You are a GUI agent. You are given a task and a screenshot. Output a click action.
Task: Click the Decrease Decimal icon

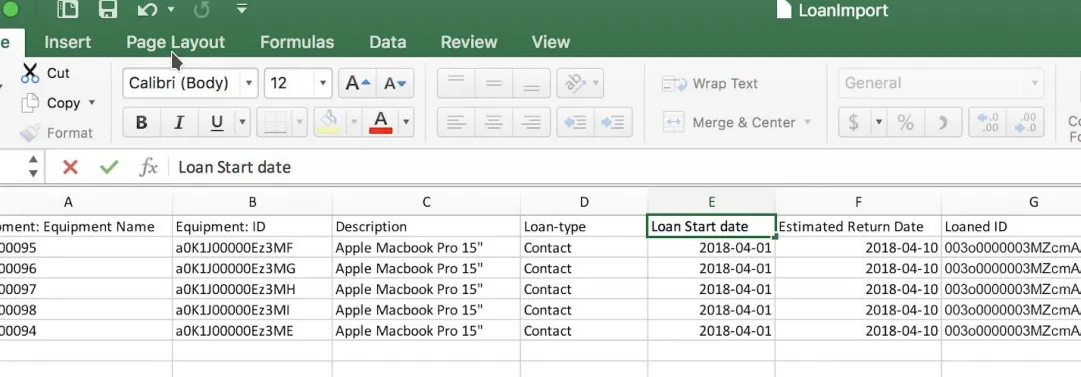[1025, 123]
